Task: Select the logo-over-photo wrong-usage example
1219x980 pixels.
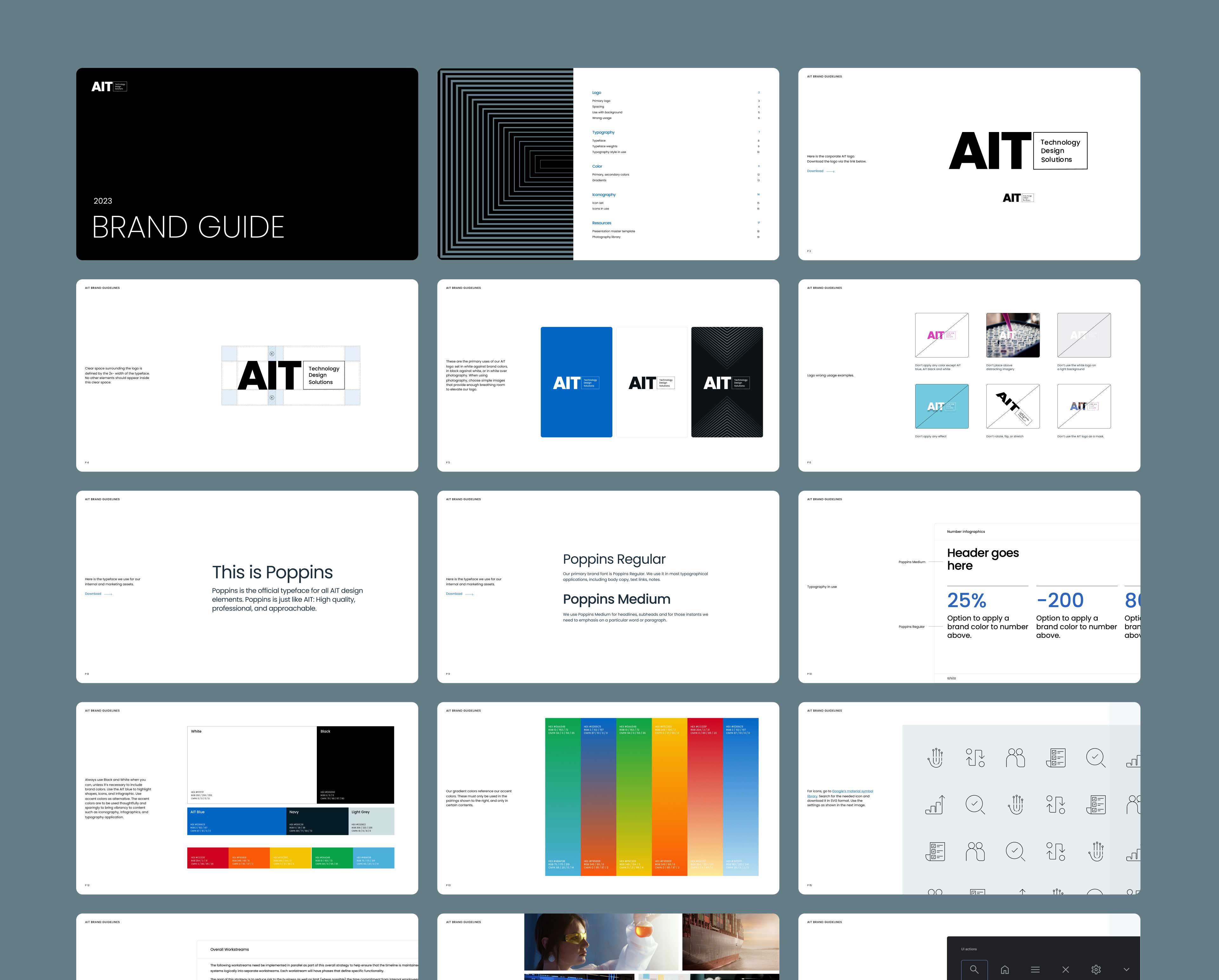Action: coord(1013,335)
